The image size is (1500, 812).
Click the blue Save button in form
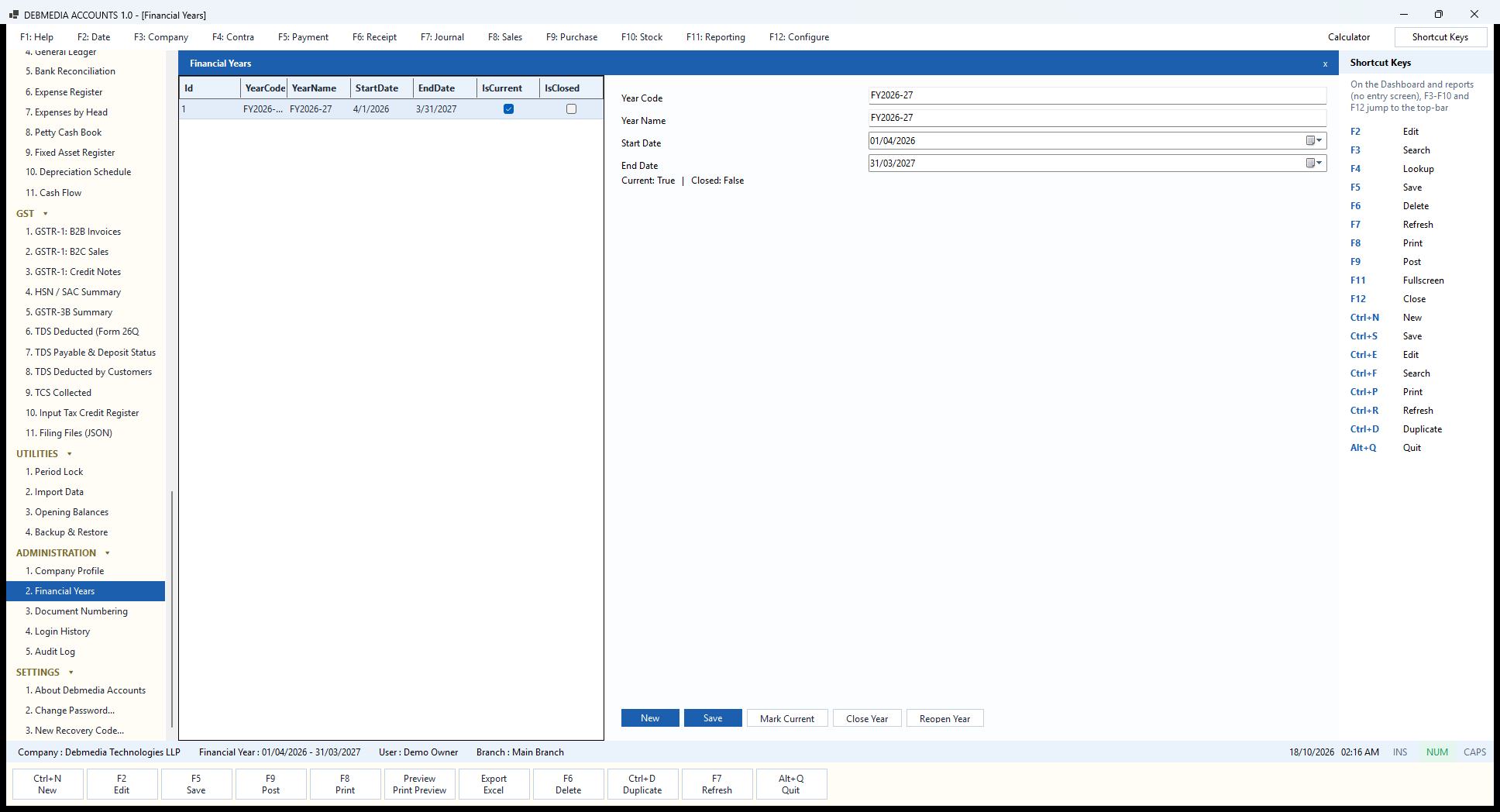[713, 718]
